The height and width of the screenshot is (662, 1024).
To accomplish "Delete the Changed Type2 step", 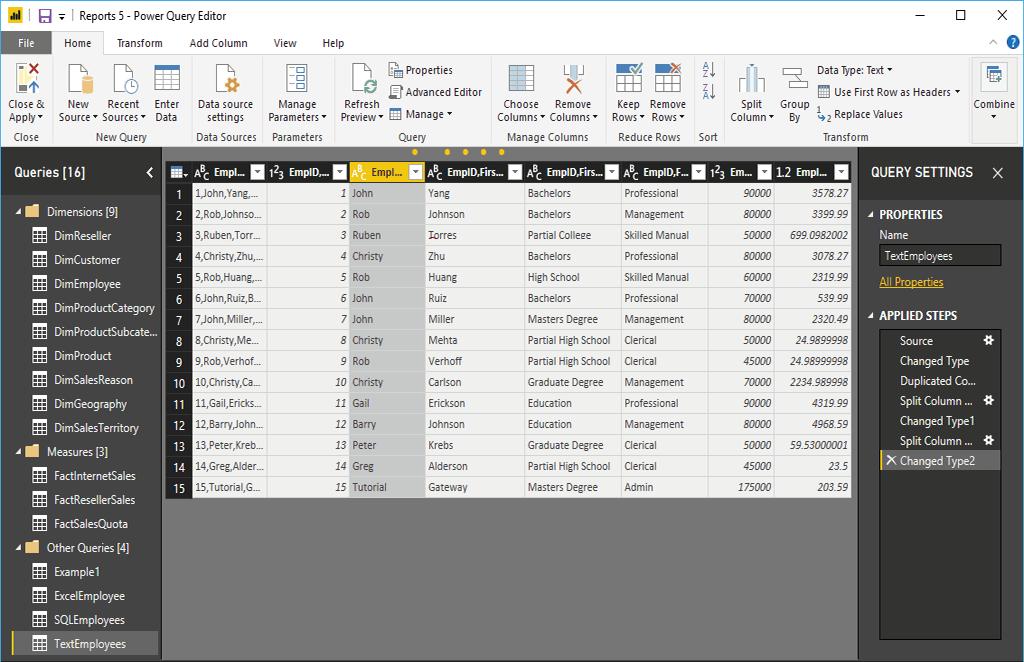I will (890, 461).
